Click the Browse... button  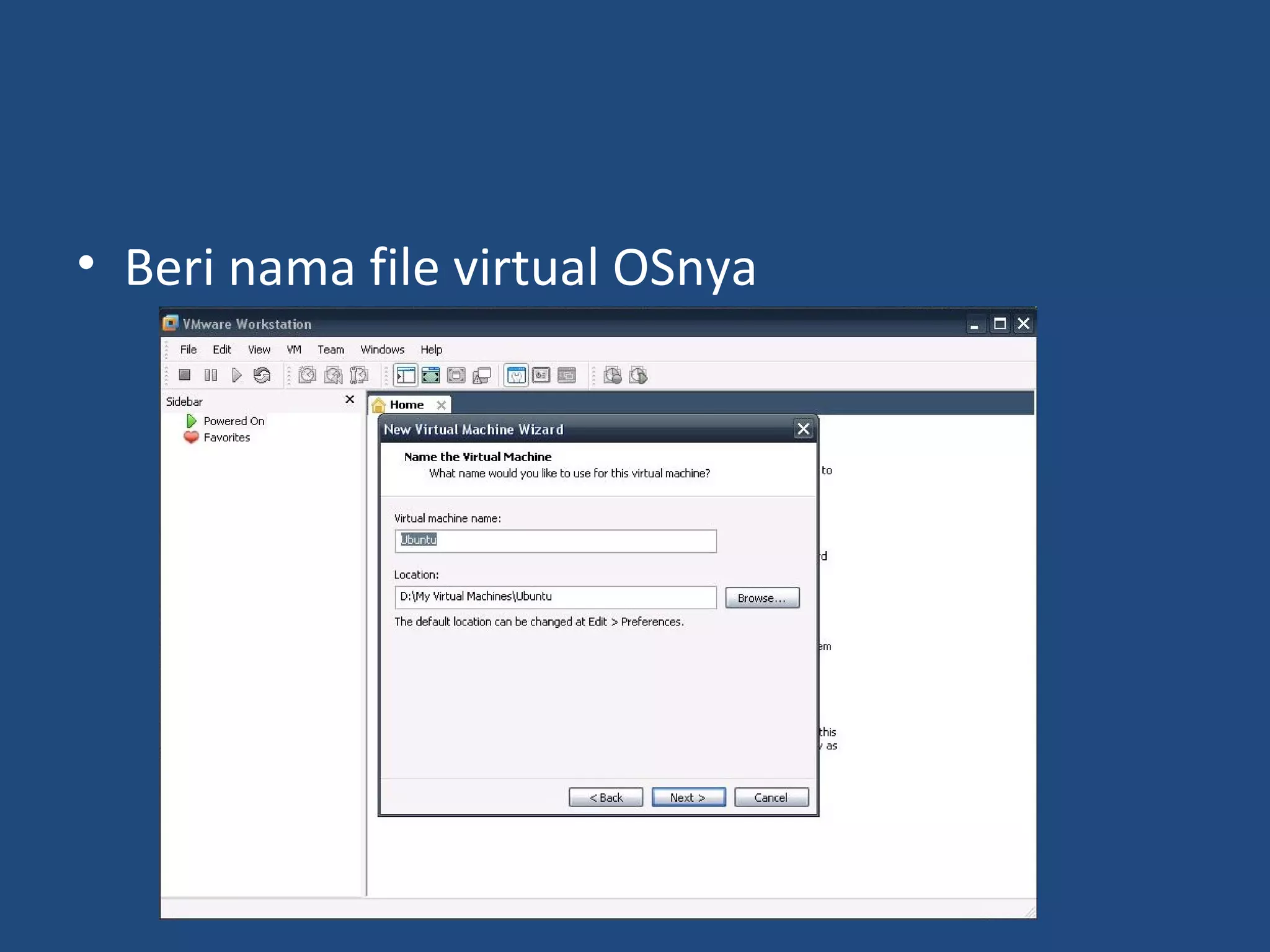[x=762, y=598]
